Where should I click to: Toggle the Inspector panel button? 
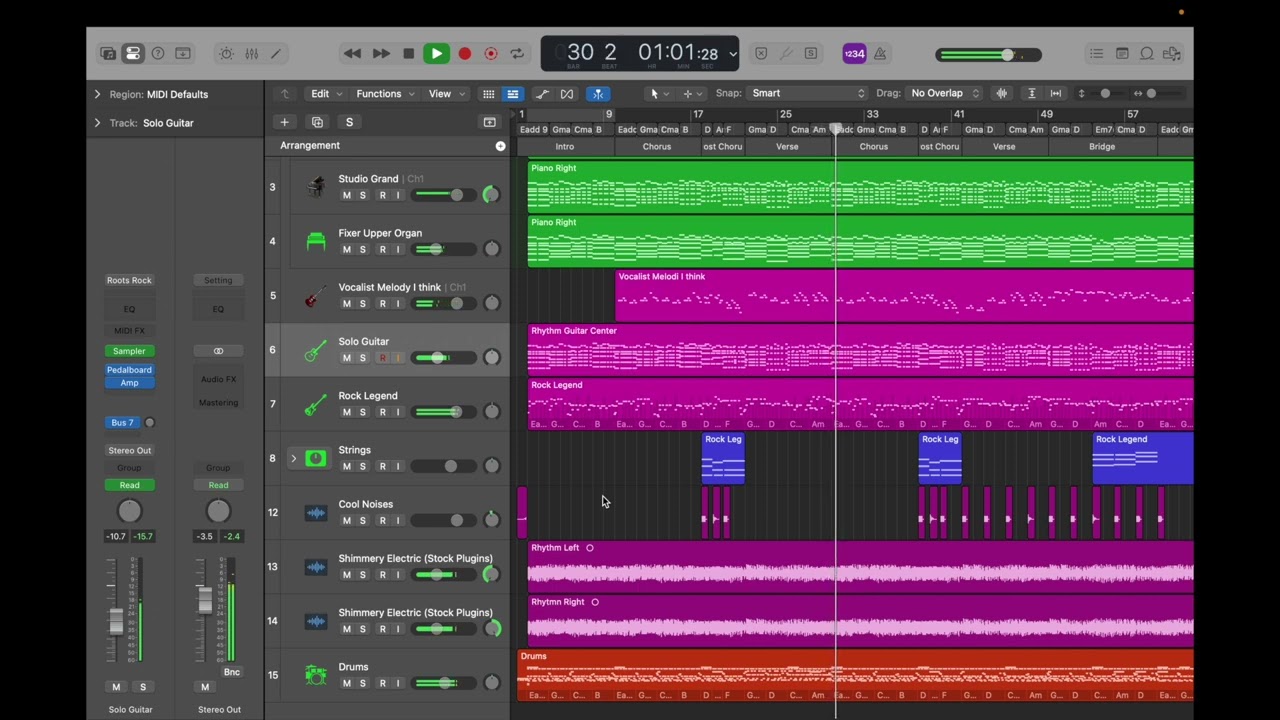pyautogui.click(x=133, y=54)
